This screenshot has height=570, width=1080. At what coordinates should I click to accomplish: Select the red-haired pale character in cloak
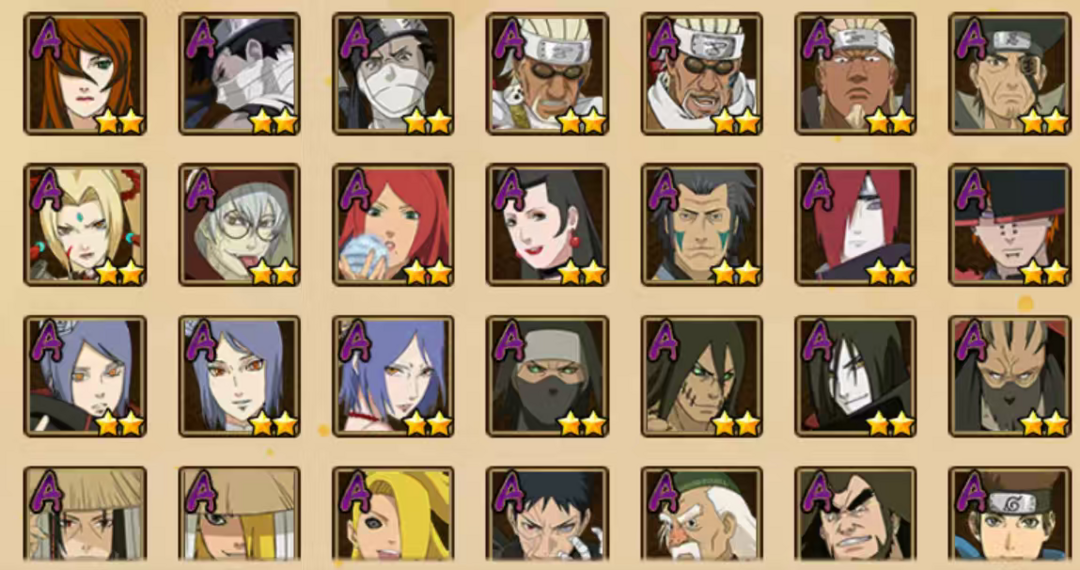pos(855,225)
